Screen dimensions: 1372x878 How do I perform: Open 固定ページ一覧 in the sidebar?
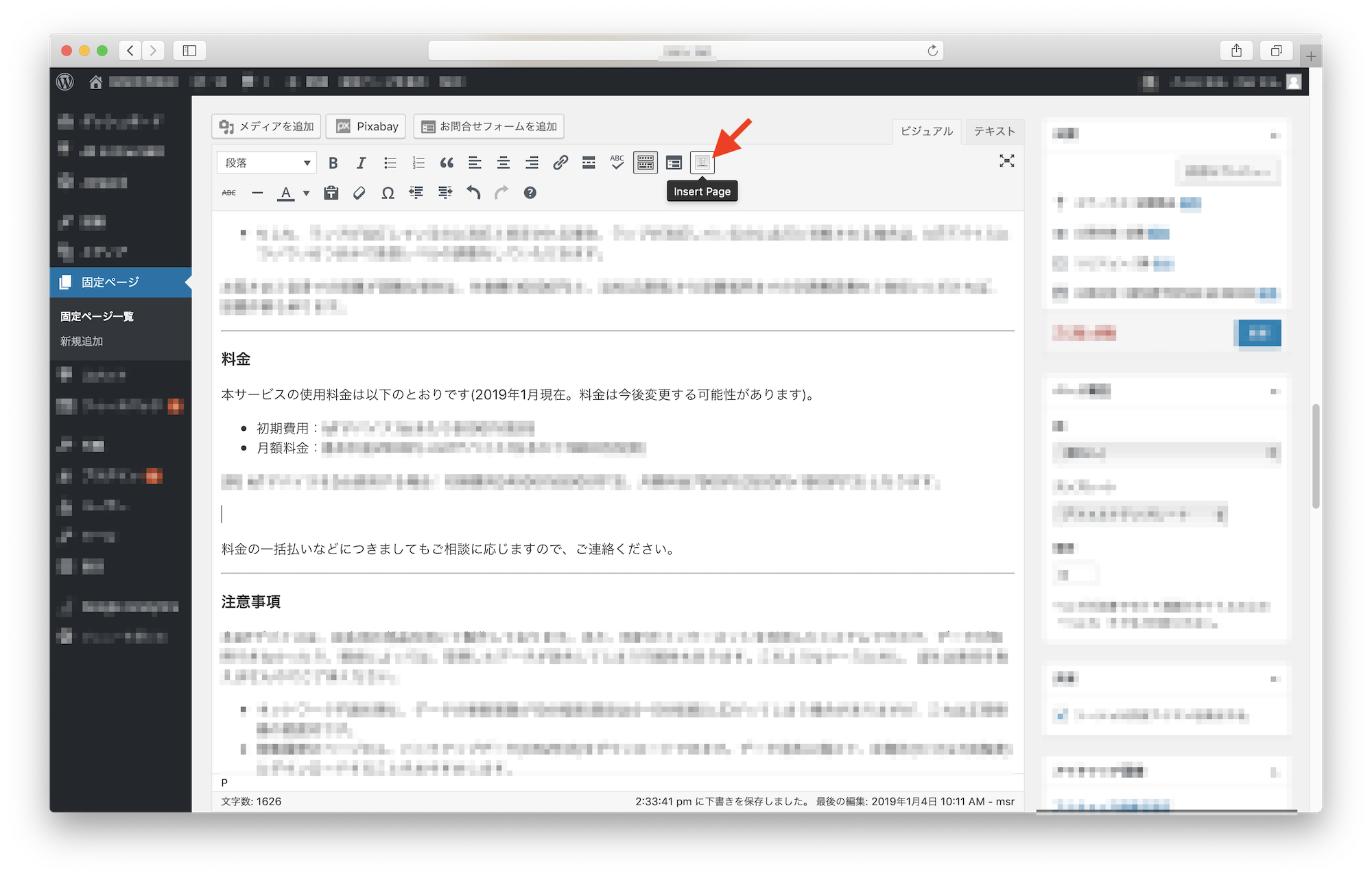point(97,316)
